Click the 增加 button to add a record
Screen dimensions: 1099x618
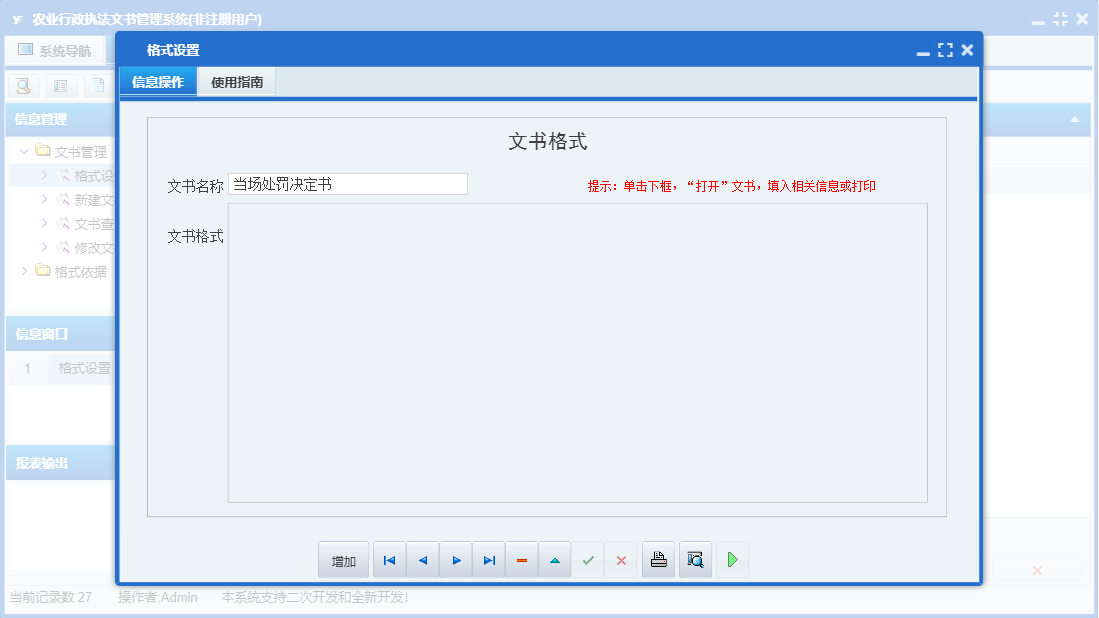click(x=343, y=559)
